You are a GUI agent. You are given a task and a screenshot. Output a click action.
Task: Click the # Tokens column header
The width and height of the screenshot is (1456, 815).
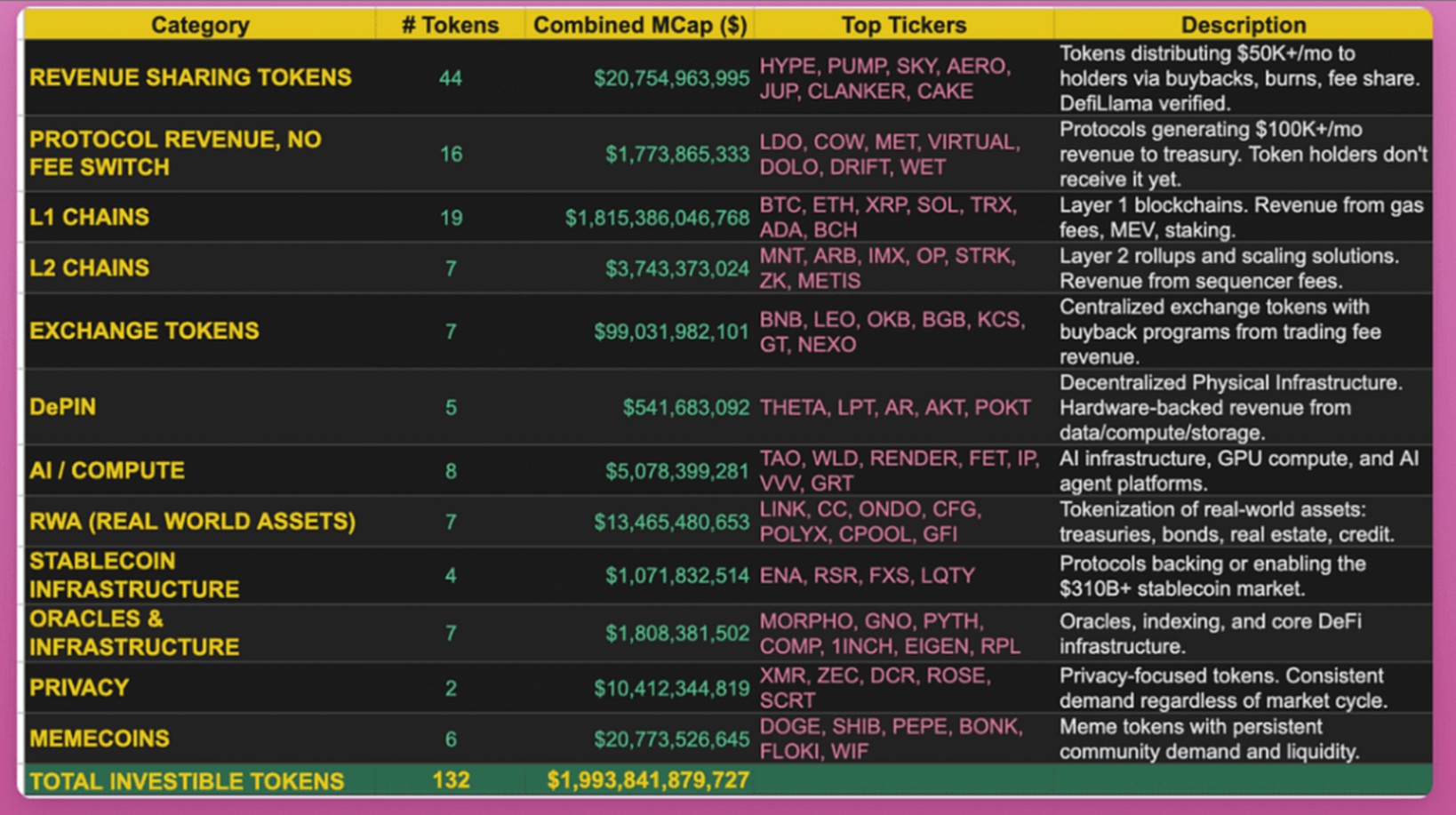pyautogui.click(x=450, y=25)
